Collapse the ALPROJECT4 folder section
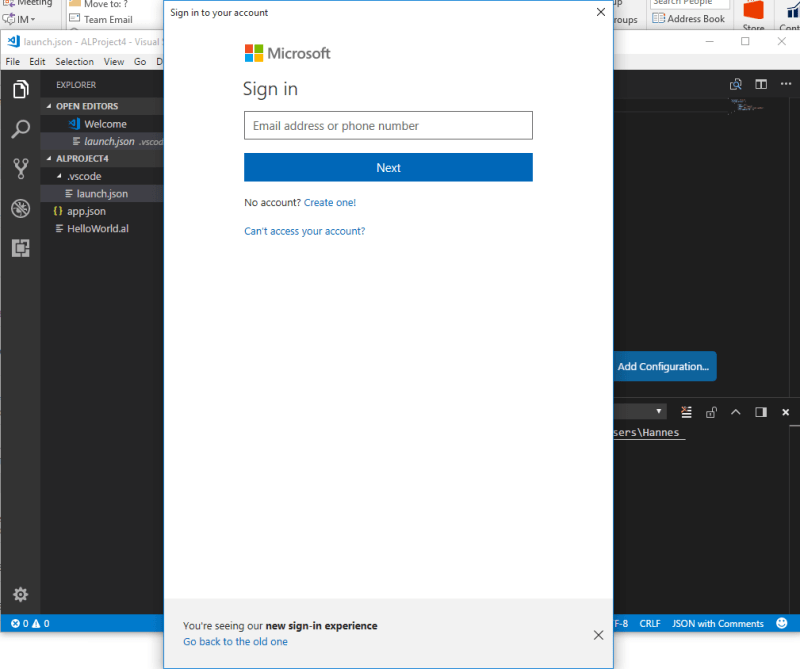Screen dimensions: 800x669 (x=49, y=159)
